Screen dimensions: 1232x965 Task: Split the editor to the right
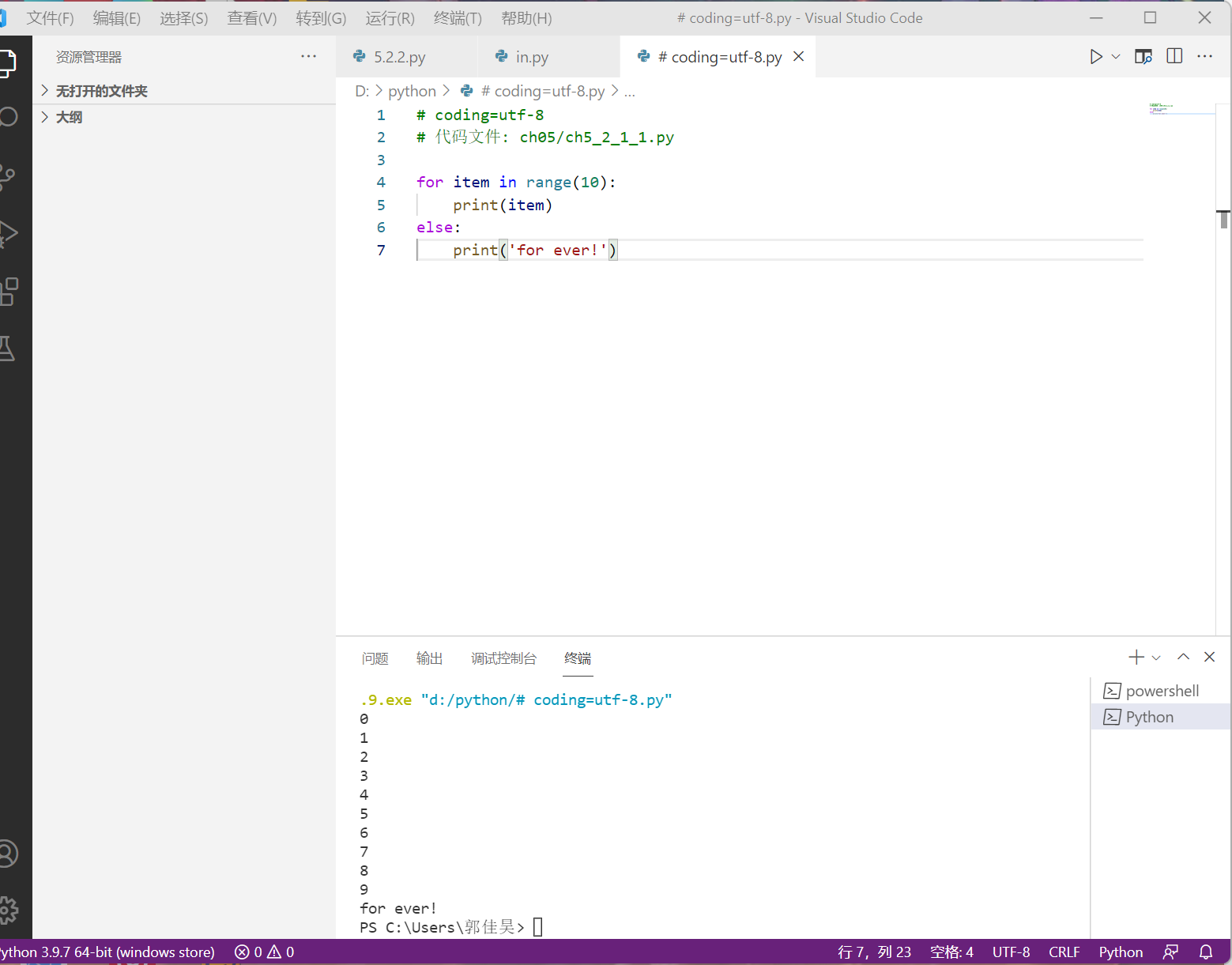coord(1174,56)
